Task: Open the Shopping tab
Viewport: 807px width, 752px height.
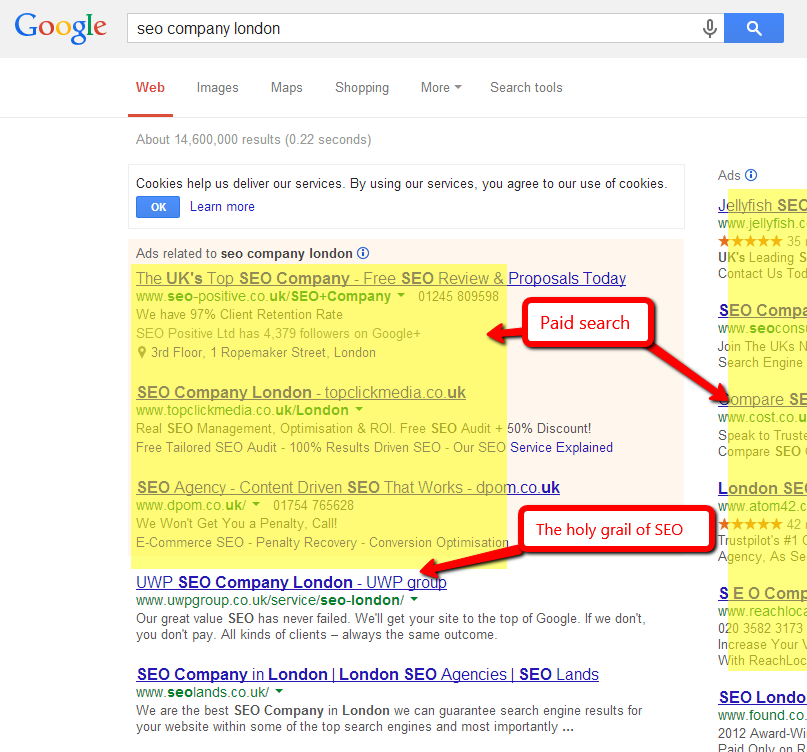Action: click(362, 88)
